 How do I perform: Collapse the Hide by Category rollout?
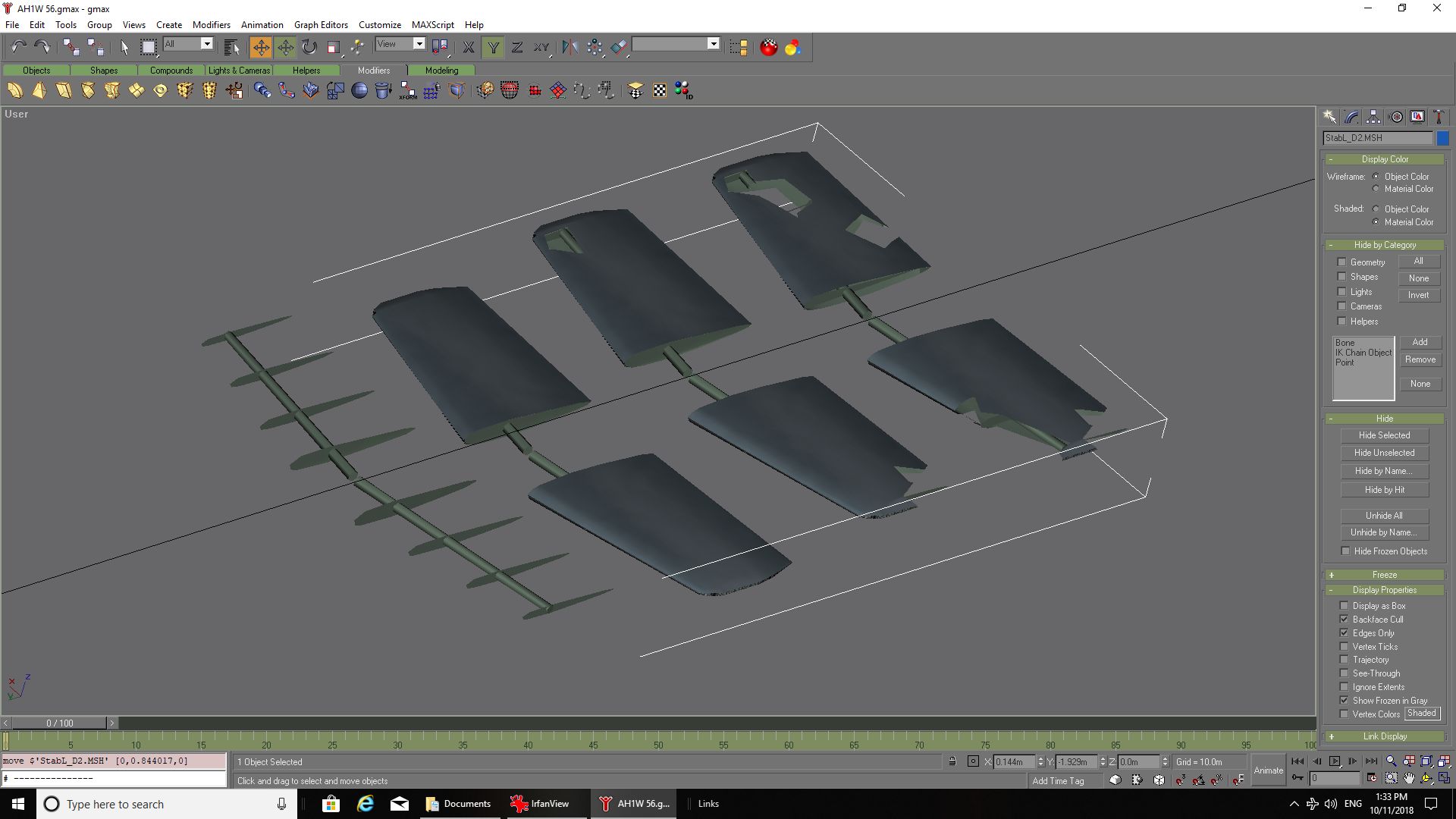[x=1384, y=245]
